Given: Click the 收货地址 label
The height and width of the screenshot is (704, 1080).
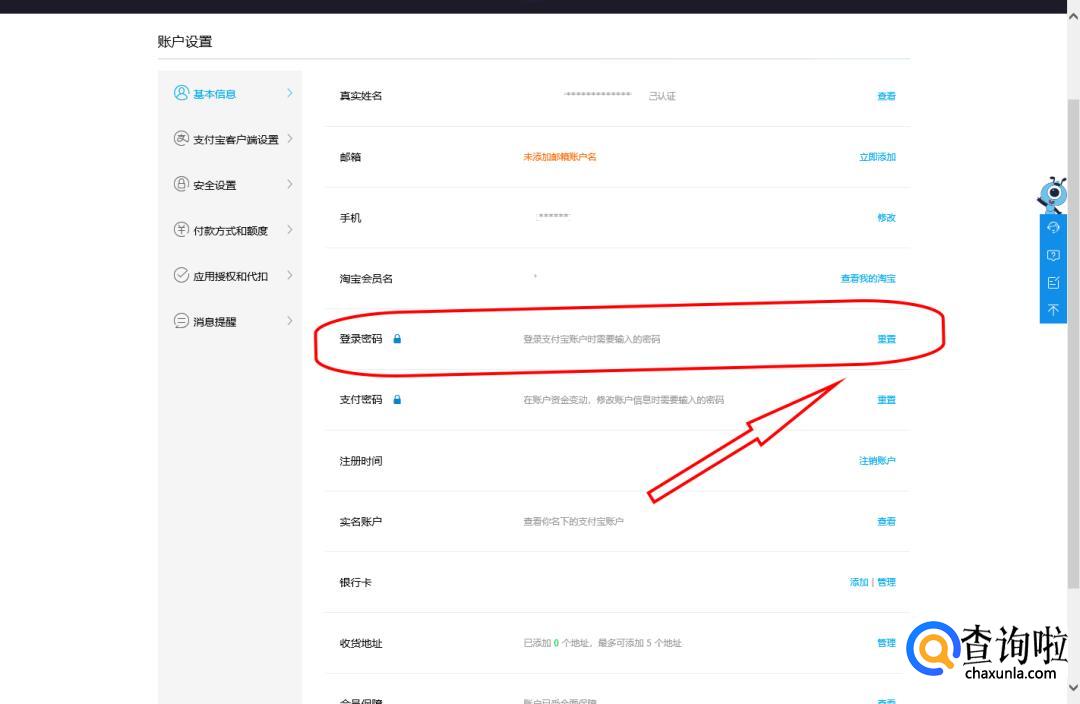Looking at the screenshot, I should [361, 643].
